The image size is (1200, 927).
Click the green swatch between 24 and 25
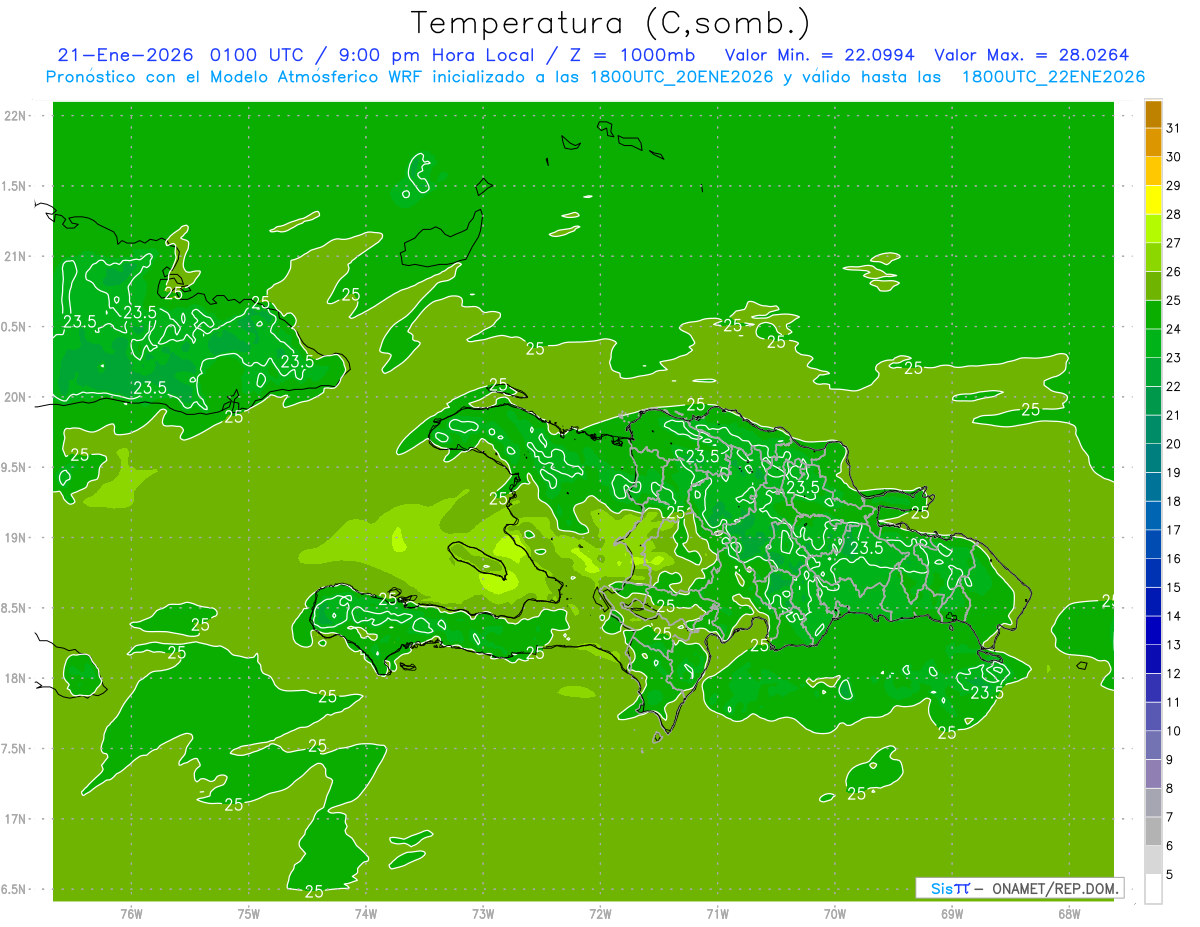1153,314
